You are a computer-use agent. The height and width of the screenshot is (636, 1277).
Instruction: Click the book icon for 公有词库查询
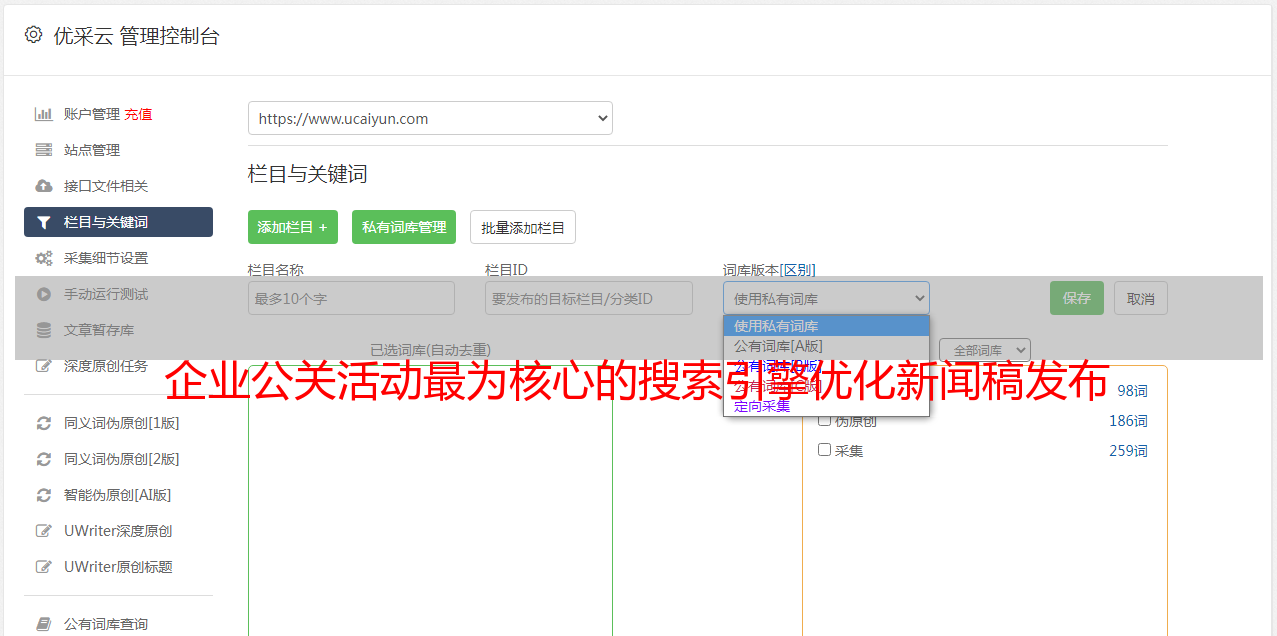[x=44, y=624]
